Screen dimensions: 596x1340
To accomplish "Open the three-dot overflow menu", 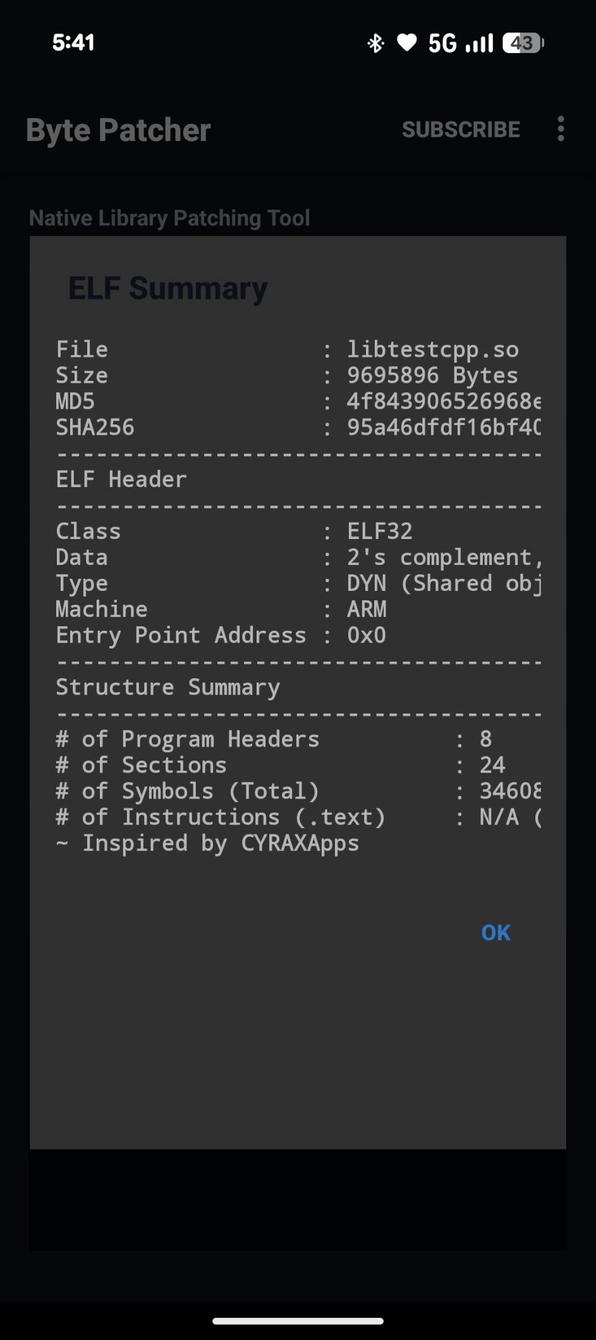I will tap(560, 129).
